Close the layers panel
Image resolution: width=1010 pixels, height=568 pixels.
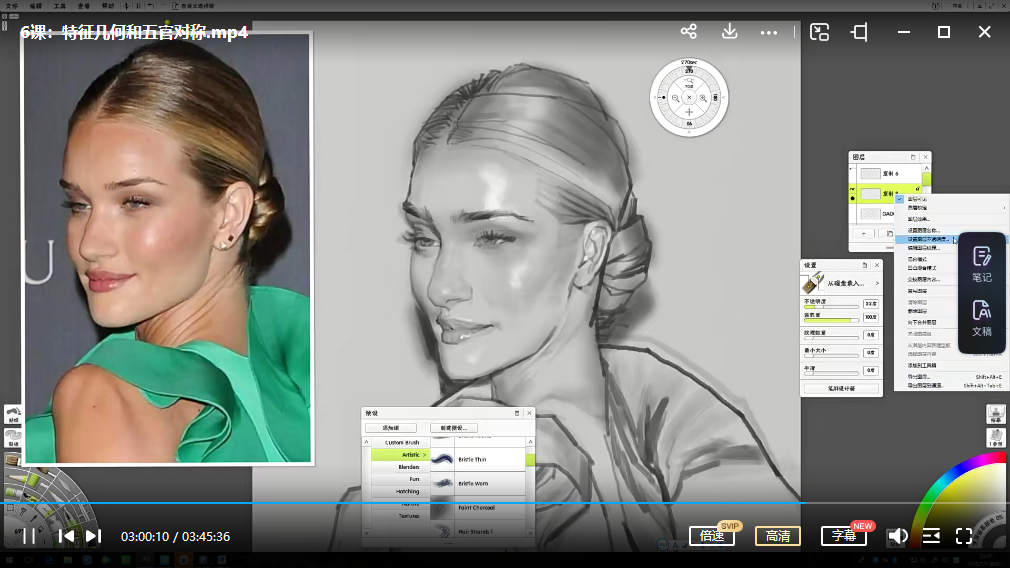926,157
